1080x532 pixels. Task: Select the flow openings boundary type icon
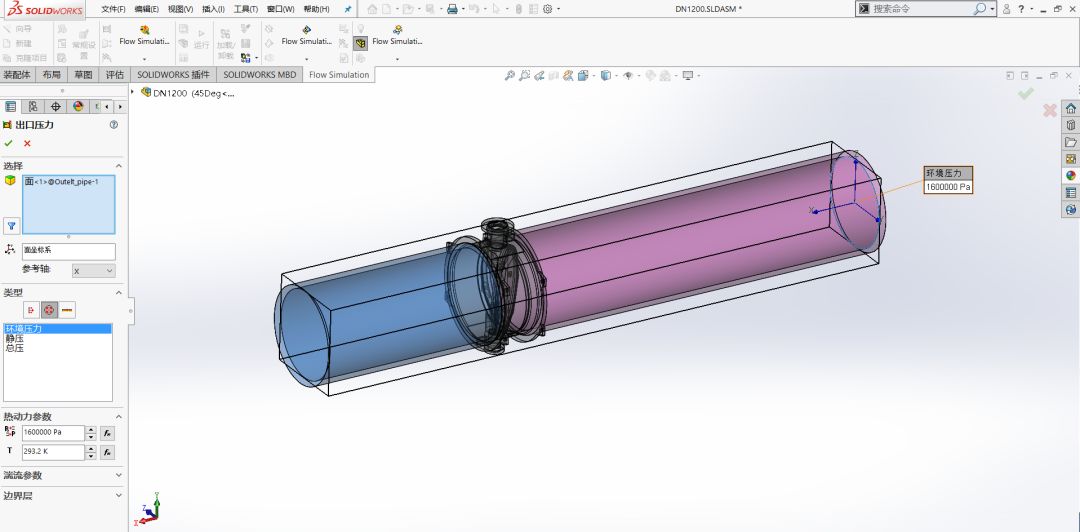pyautogui.click(x=31, y=310)
